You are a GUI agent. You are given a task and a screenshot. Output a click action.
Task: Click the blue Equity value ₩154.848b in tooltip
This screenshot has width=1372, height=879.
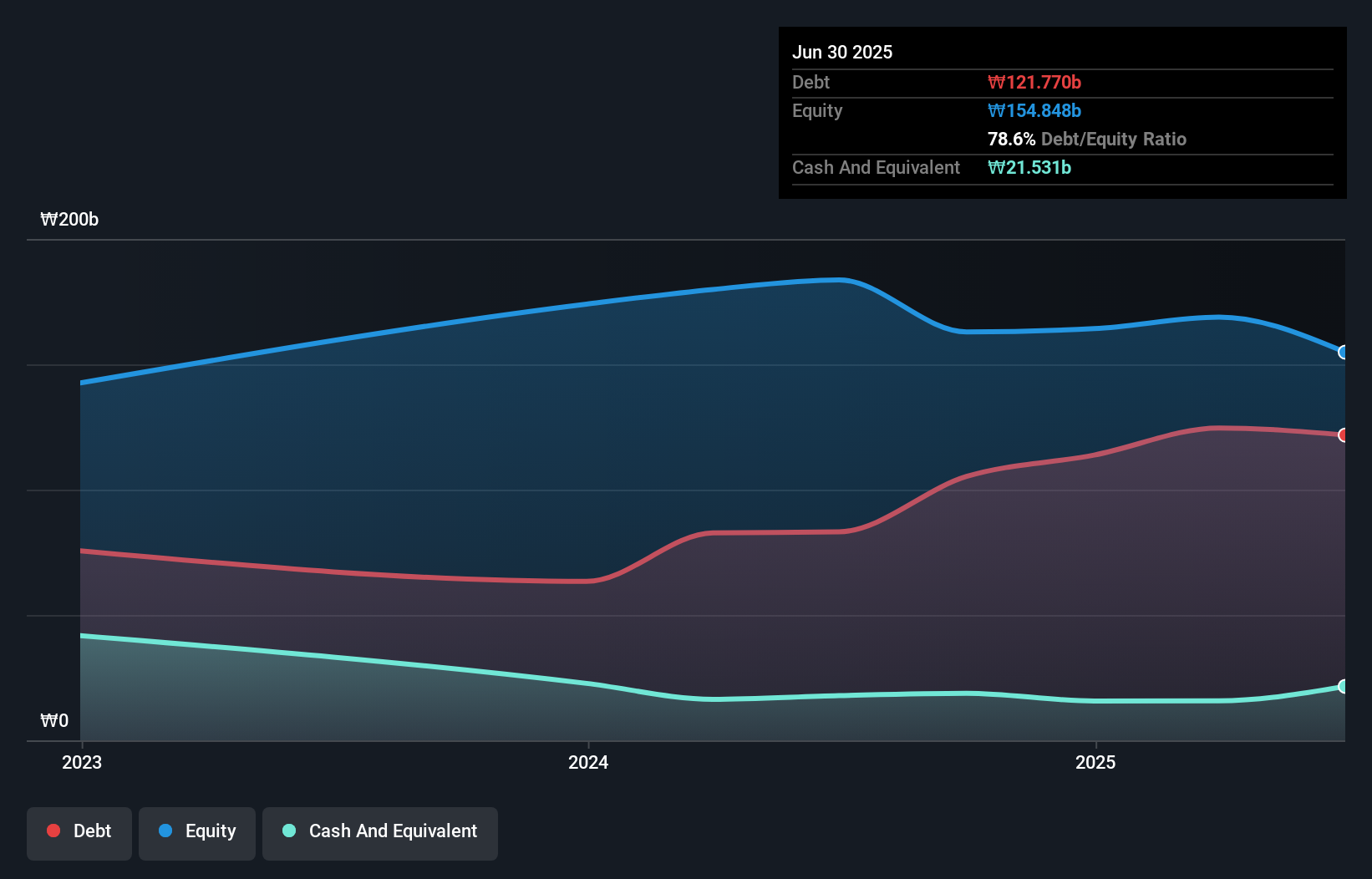click(1034, 110)
